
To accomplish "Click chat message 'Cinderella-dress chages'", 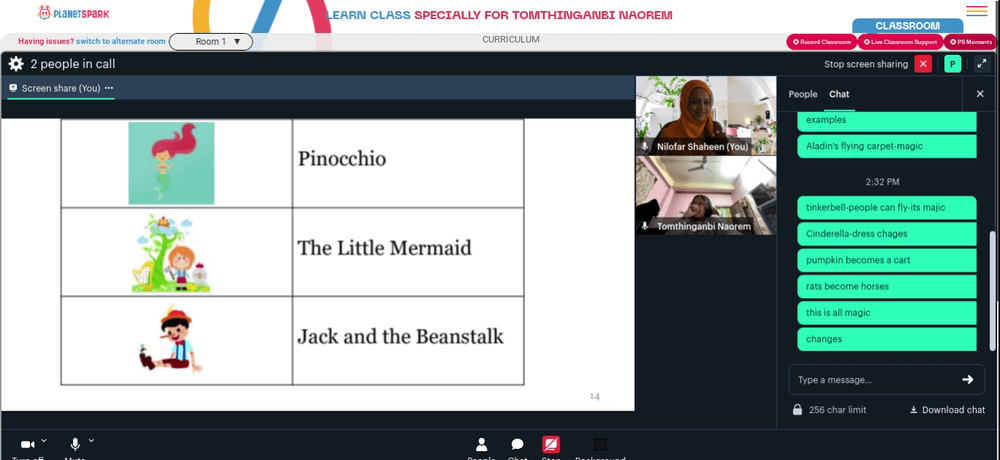I will (886, 234).
